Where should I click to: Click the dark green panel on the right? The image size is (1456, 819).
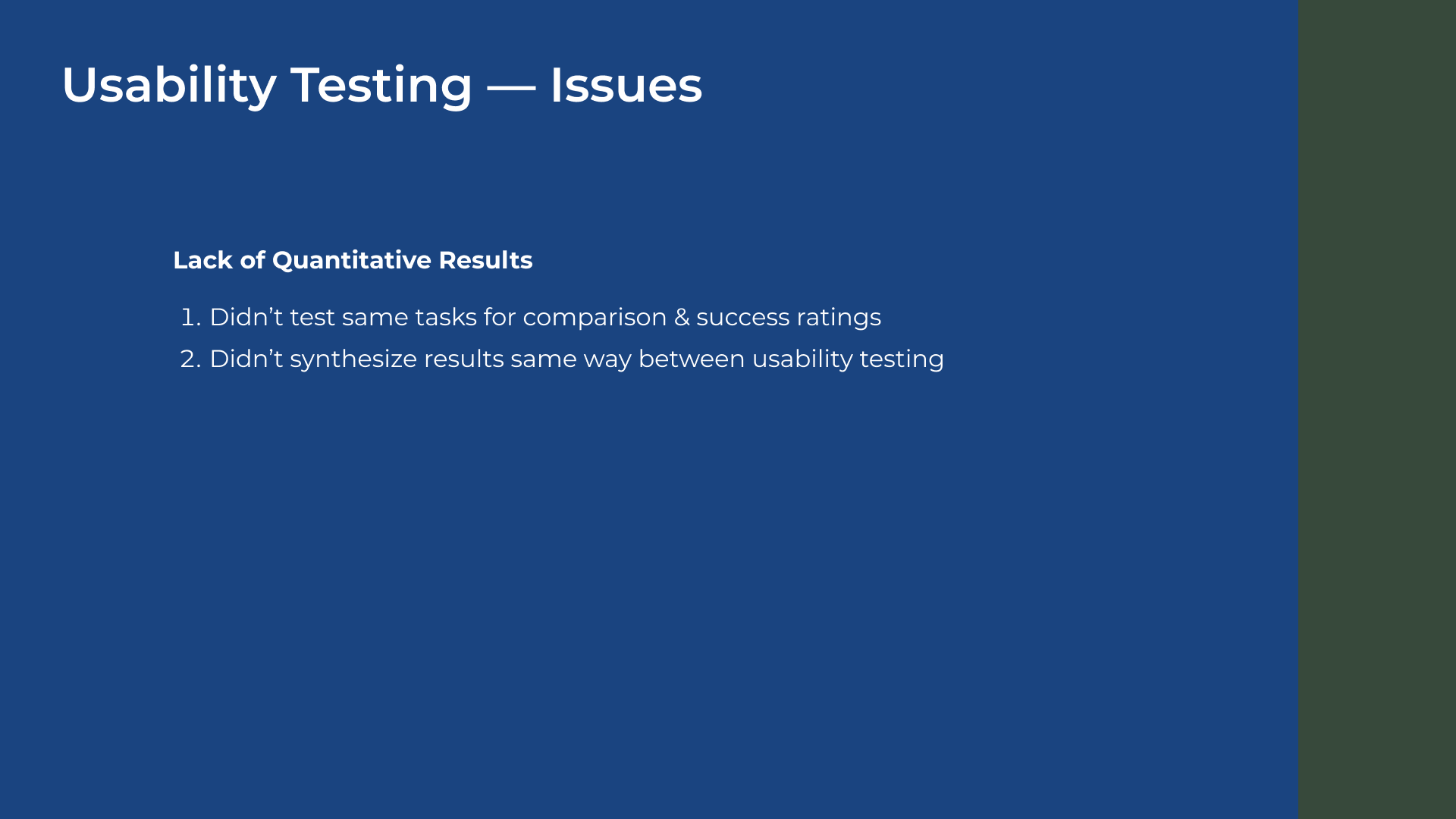1376,409
